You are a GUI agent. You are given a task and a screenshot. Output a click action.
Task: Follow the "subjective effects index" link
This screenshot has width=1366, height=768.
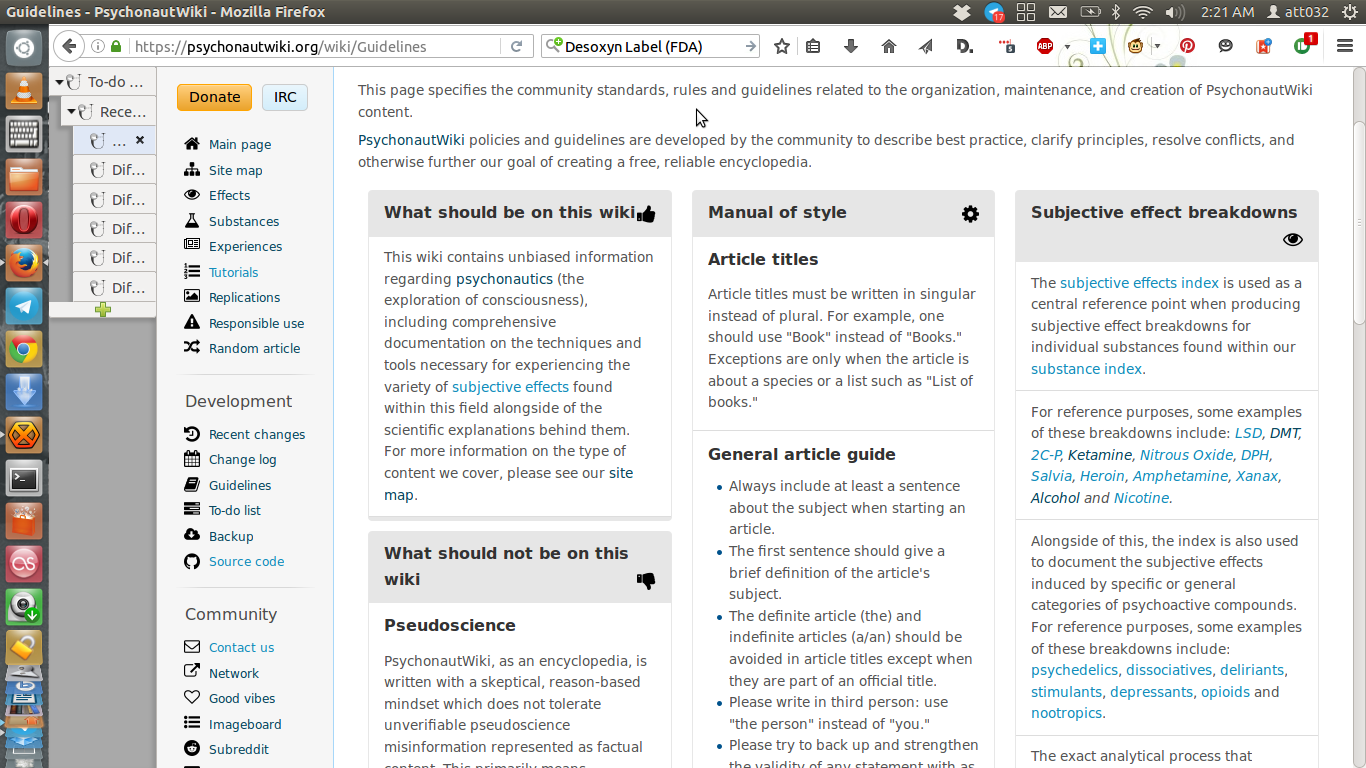(1139, 283)
